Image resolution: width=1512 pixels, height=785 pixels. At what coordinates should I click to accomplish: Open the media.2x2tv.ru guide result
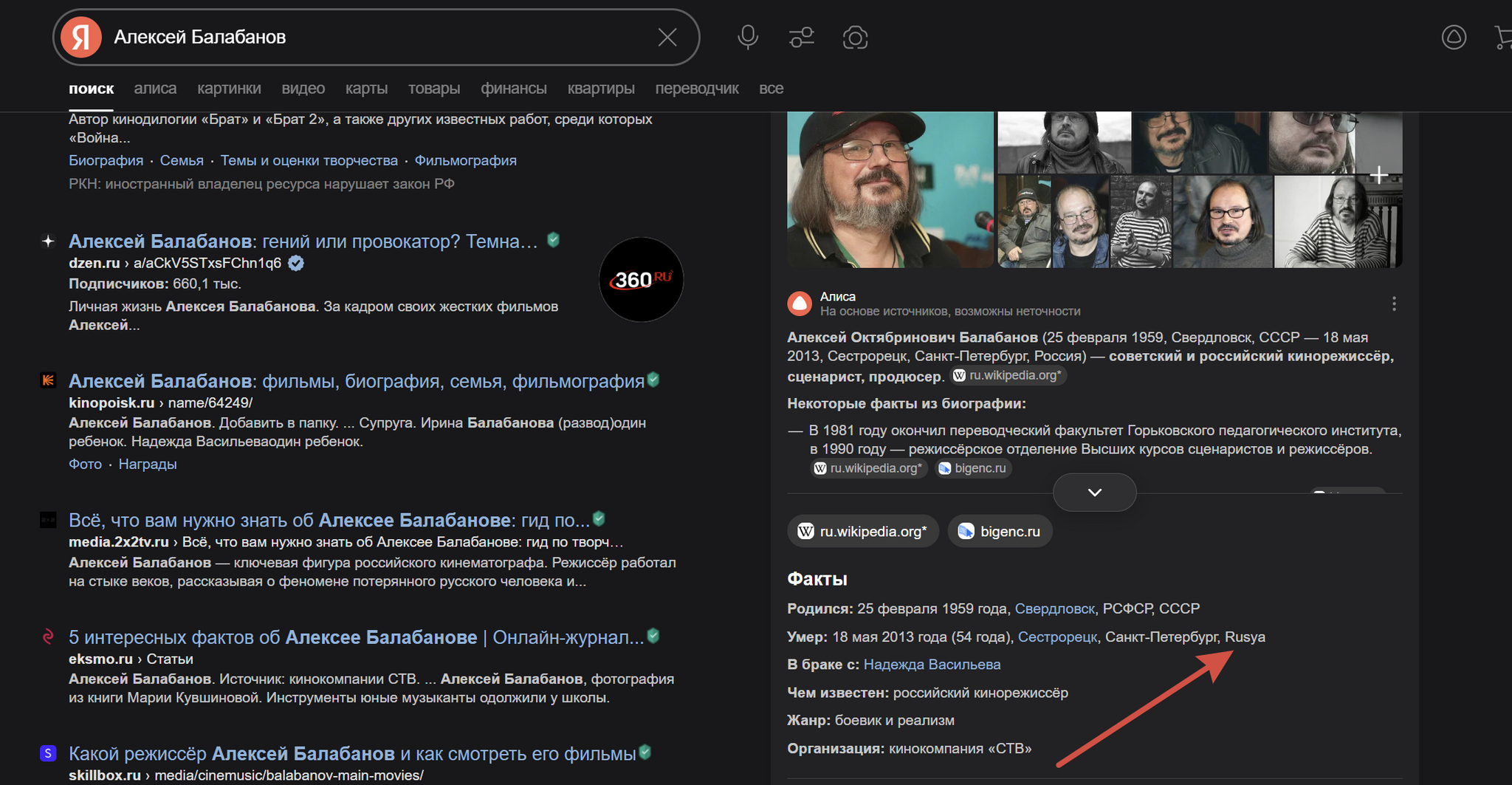click(329, 521)
